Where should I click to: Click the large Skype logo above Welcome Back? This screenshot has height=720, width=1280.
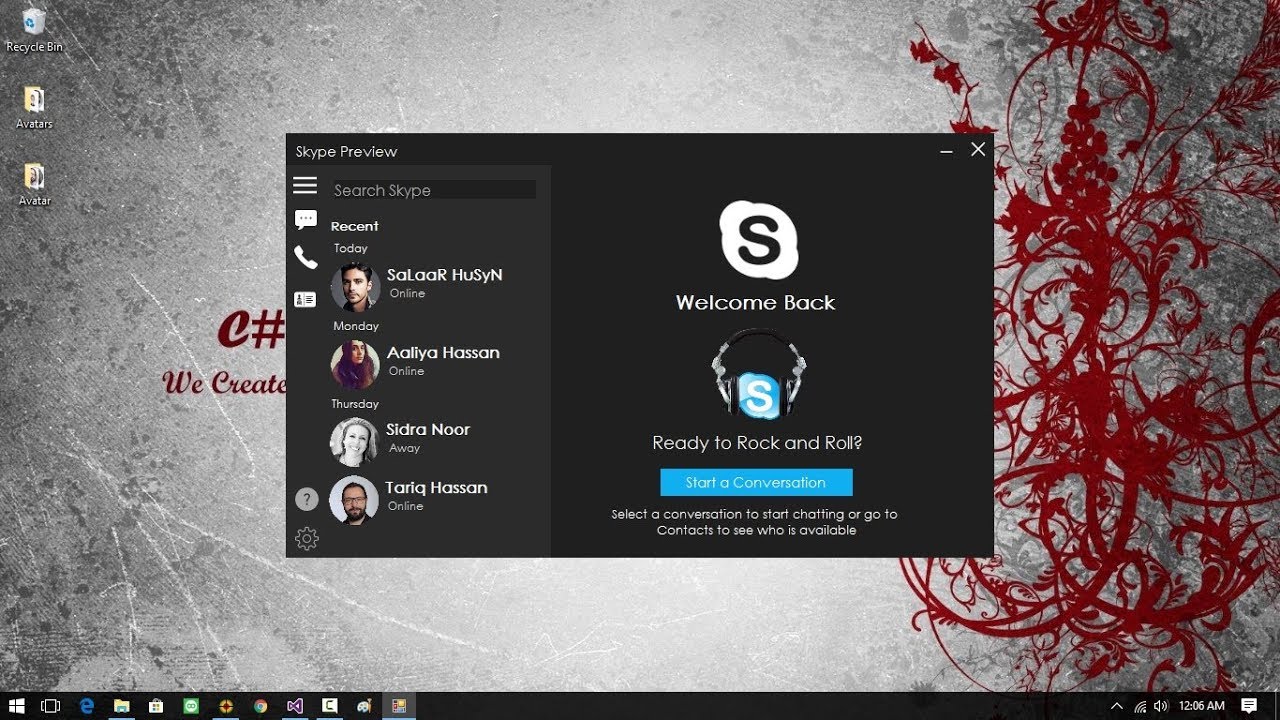tap(759, 240)
